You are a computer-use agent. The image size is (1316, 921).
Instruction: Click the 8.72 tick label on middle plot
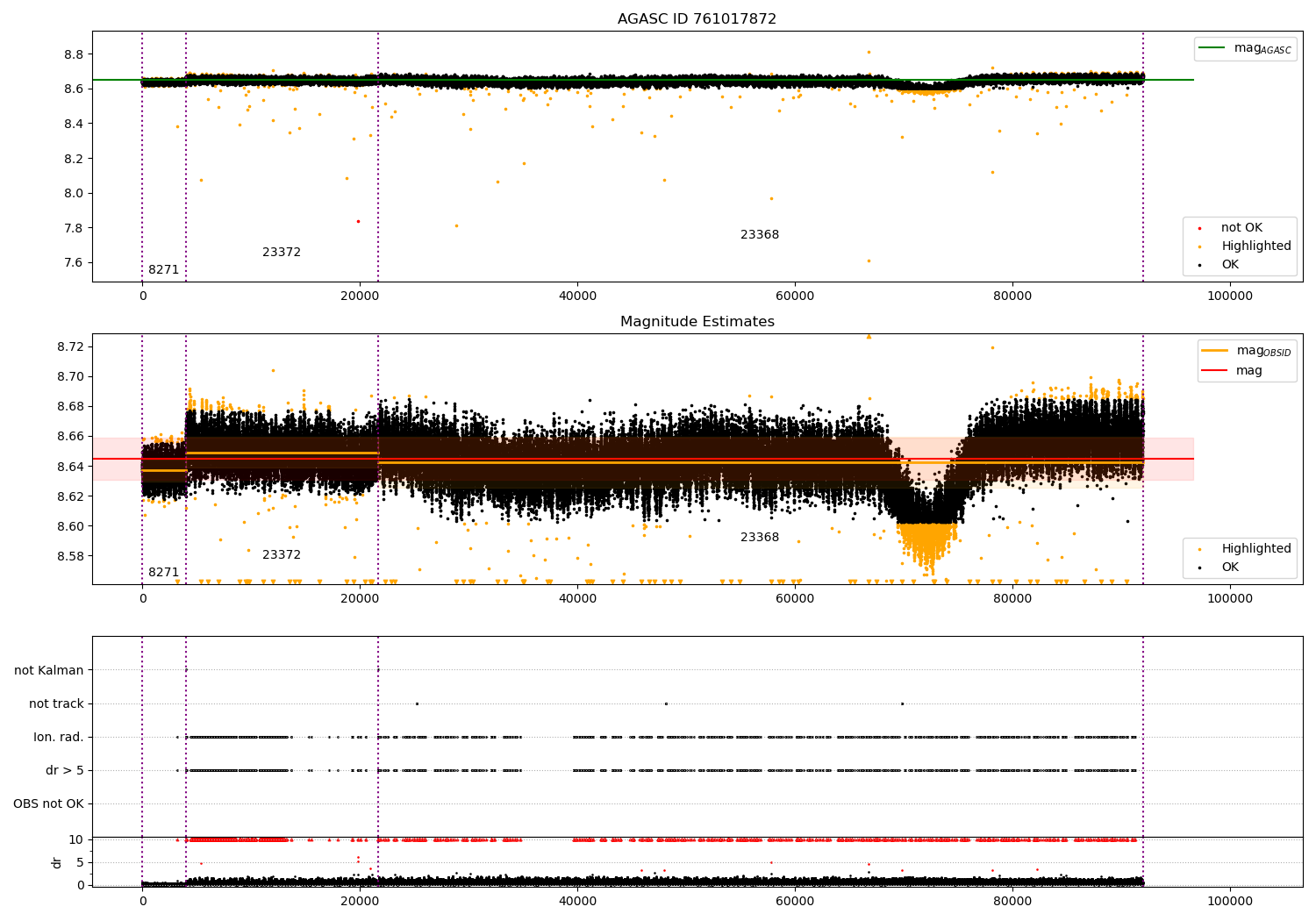point(70,346)
